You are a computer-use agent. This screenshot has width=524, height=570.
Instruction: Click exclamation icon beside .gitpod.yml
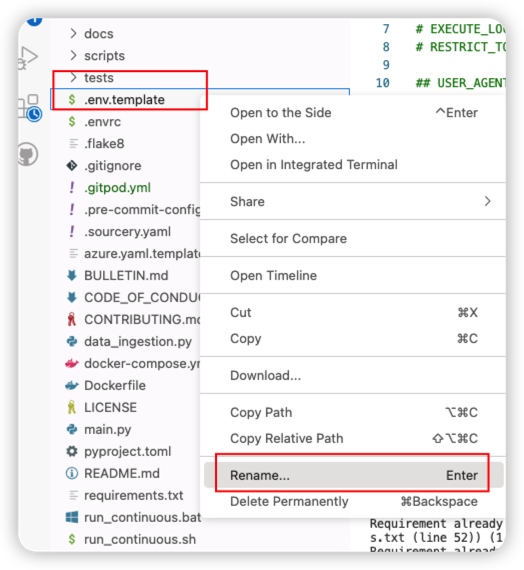pos(72,188)
